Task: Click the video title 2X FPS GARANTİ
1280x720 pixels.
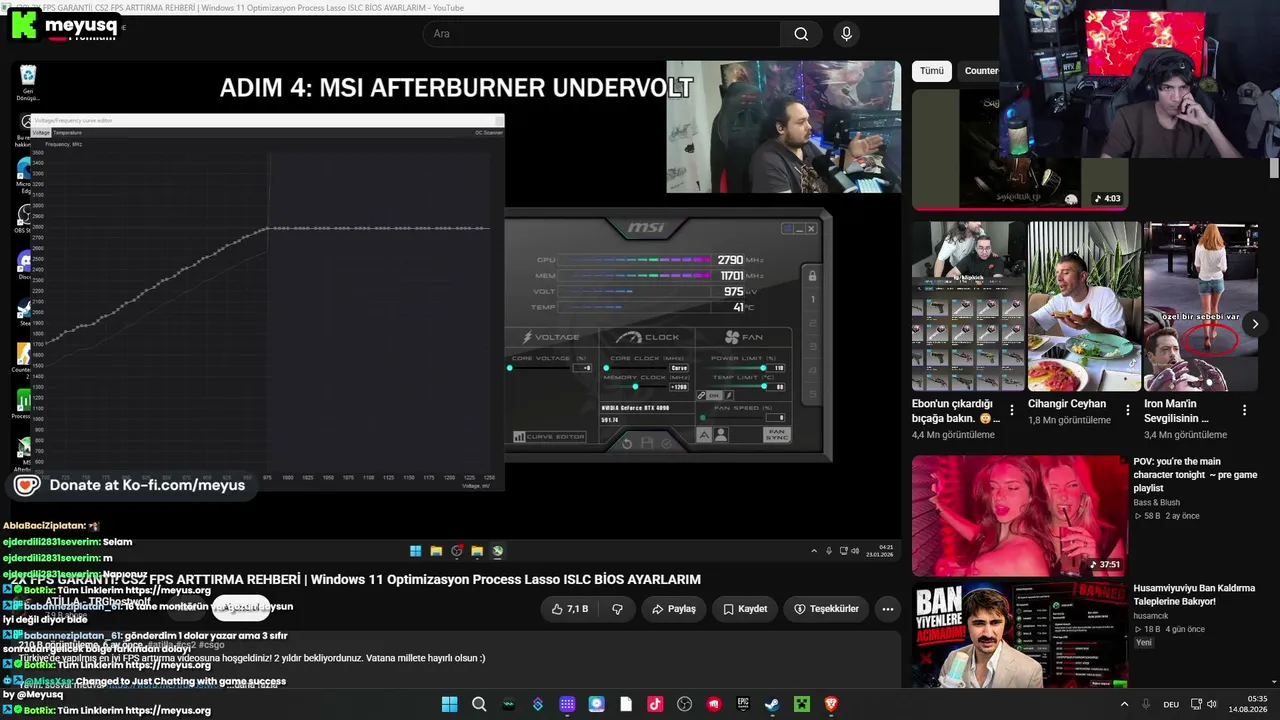Action: (x=356, y=580)
